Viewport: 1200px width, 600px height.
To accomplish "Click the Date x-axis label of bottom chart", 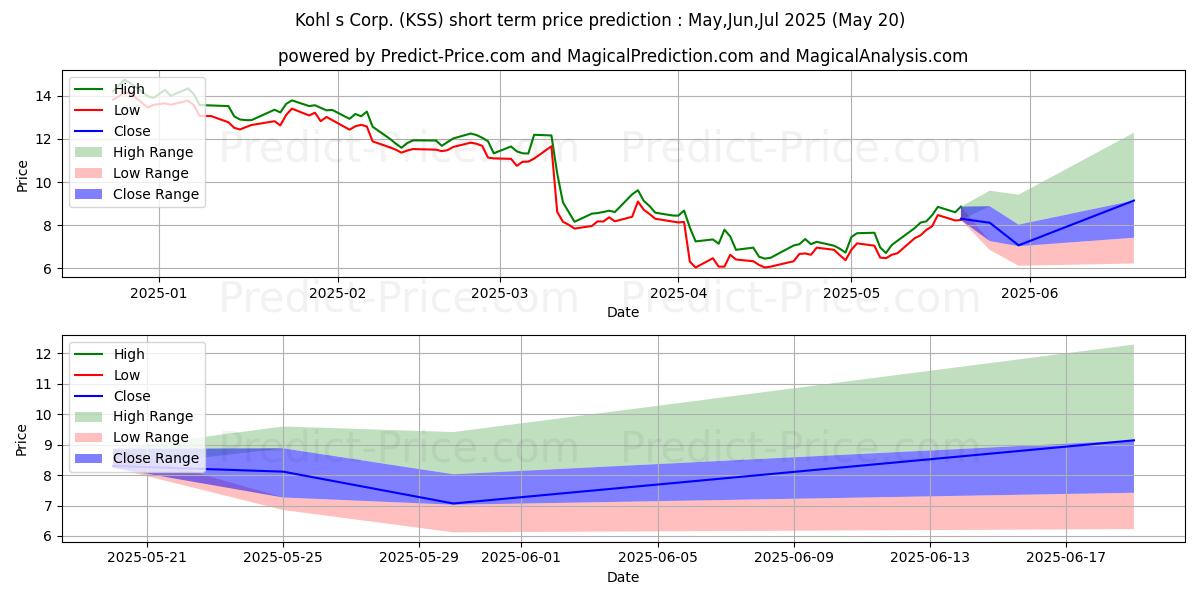I will (623, 577).
